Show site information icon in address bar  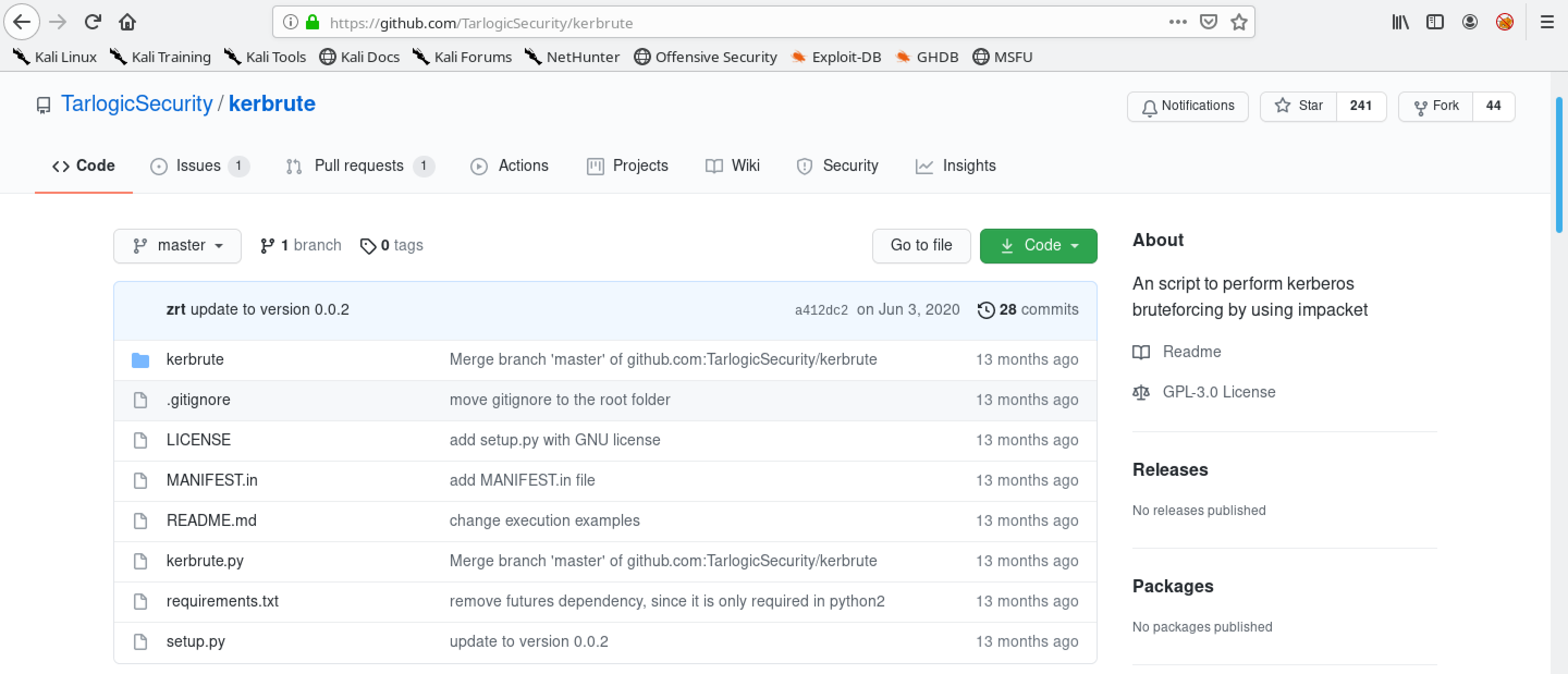coord(291,22)
